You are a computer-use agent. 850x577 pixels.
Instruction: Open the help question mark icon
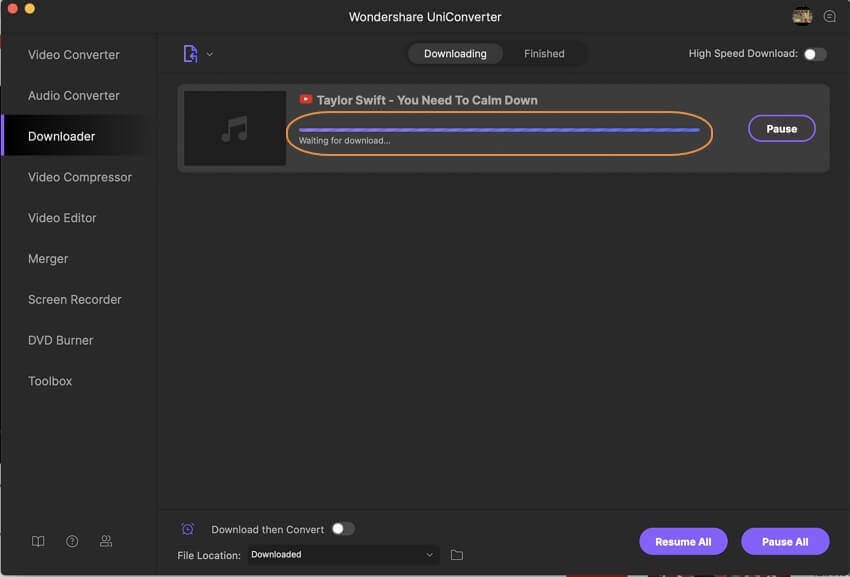coord(72,541)
